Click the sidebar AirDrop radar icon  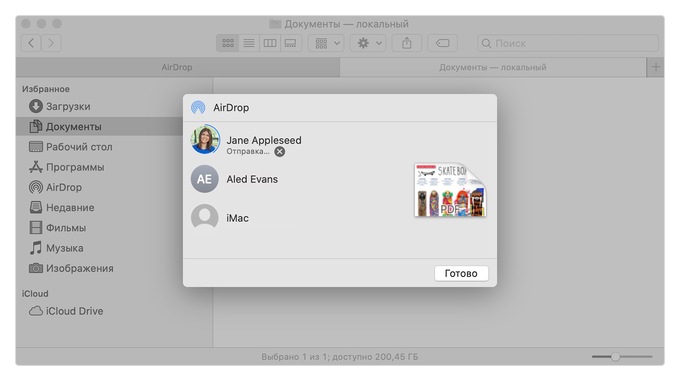pos(36,187)
